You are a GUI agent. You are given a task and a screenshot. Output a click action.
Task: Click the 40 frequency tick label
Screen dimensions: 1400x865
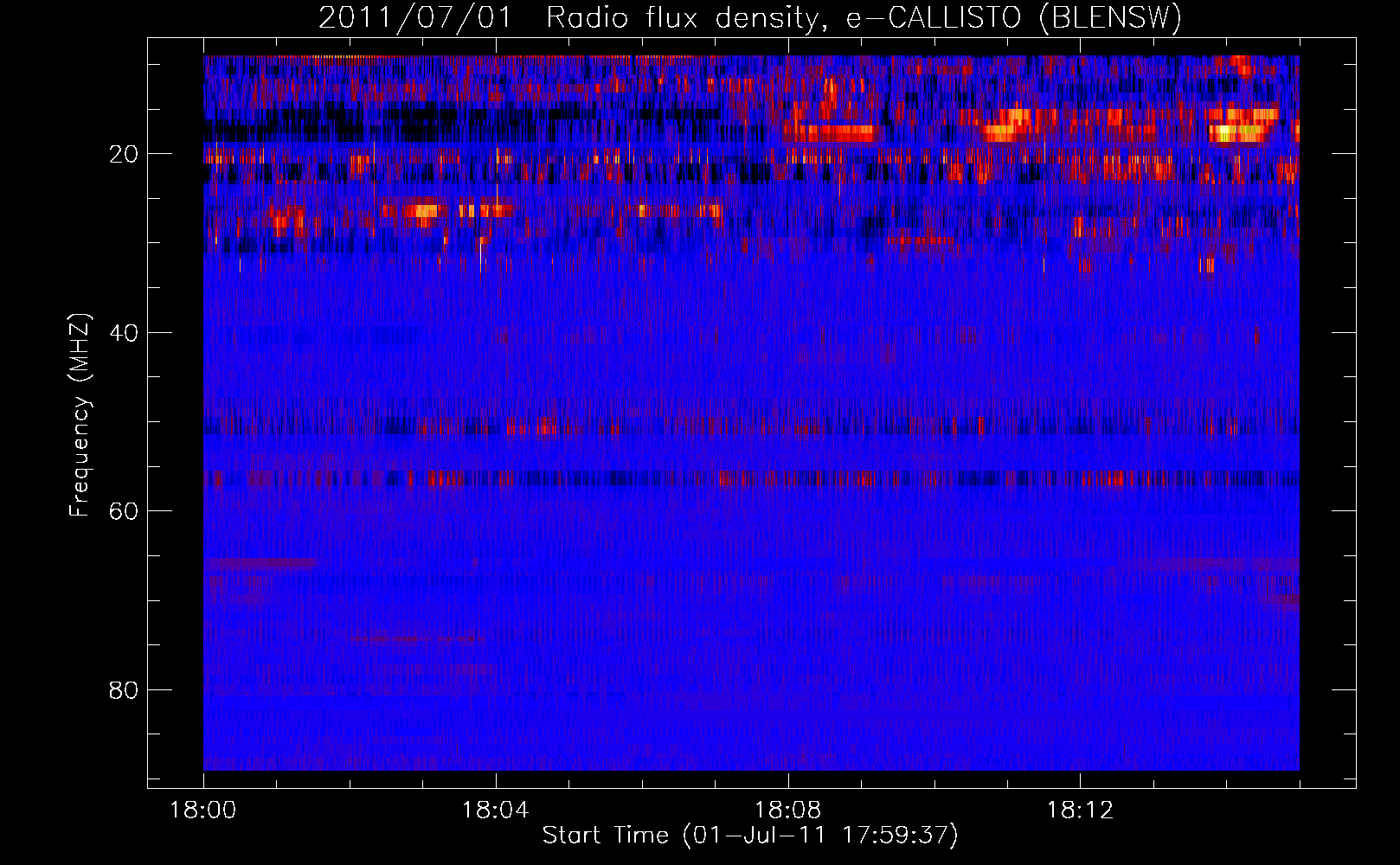pos(124,333)
